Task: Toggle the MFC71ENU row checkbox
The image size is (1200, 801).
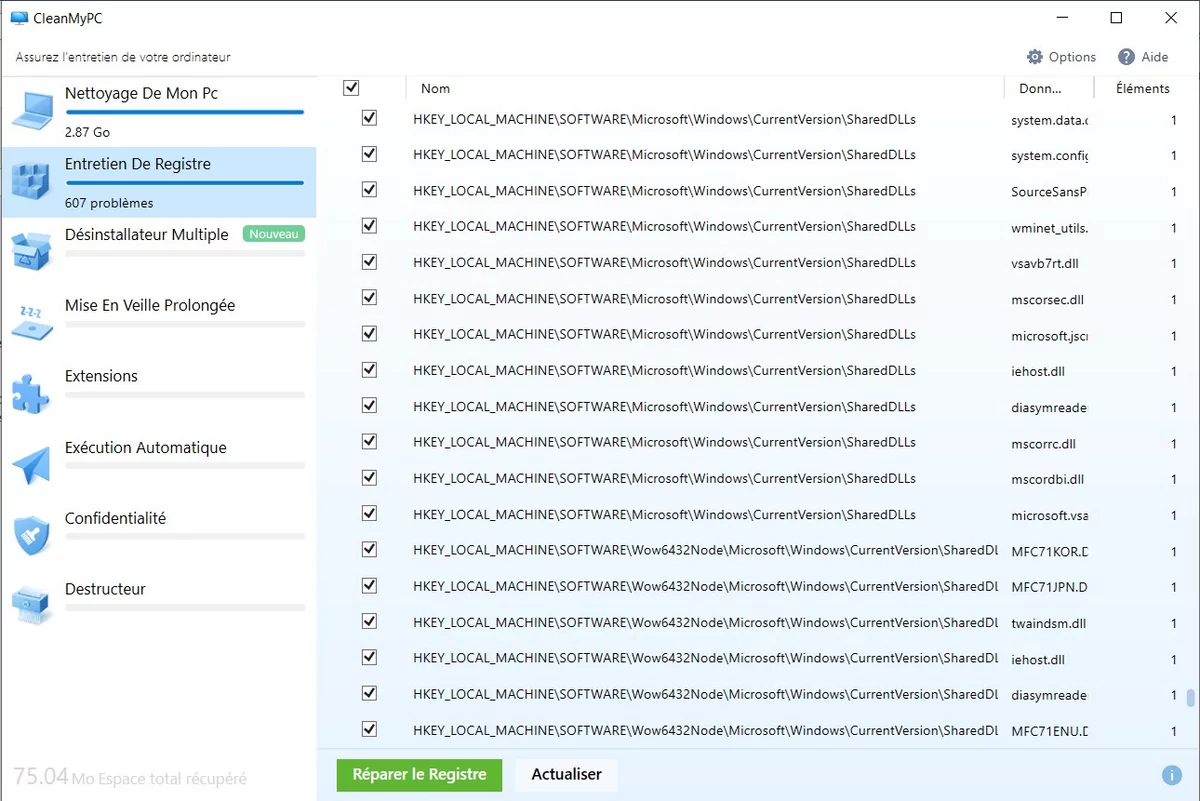Action: coord(369,729)
